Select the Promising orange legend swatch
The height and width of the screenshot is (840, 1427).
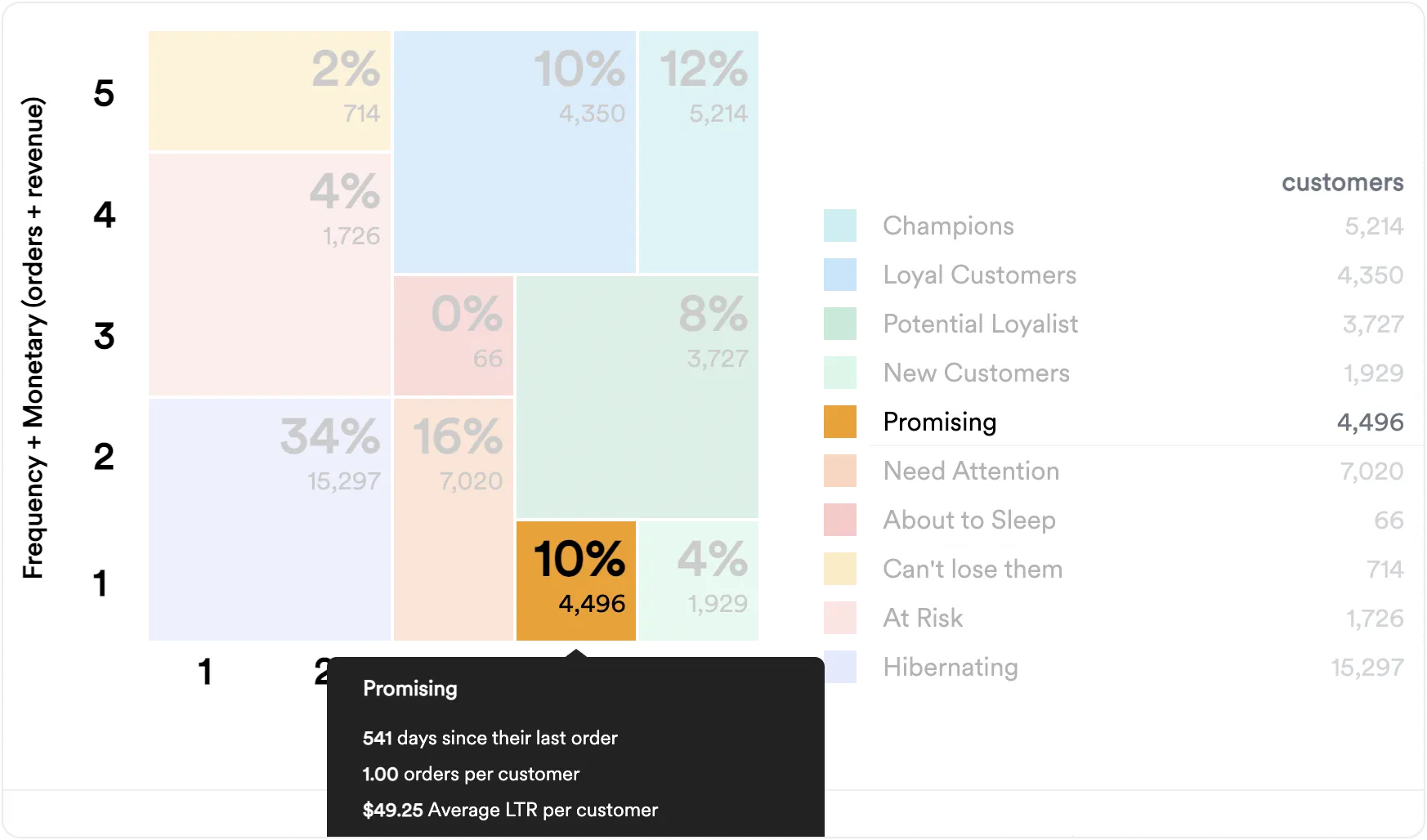tap(840, 422)
